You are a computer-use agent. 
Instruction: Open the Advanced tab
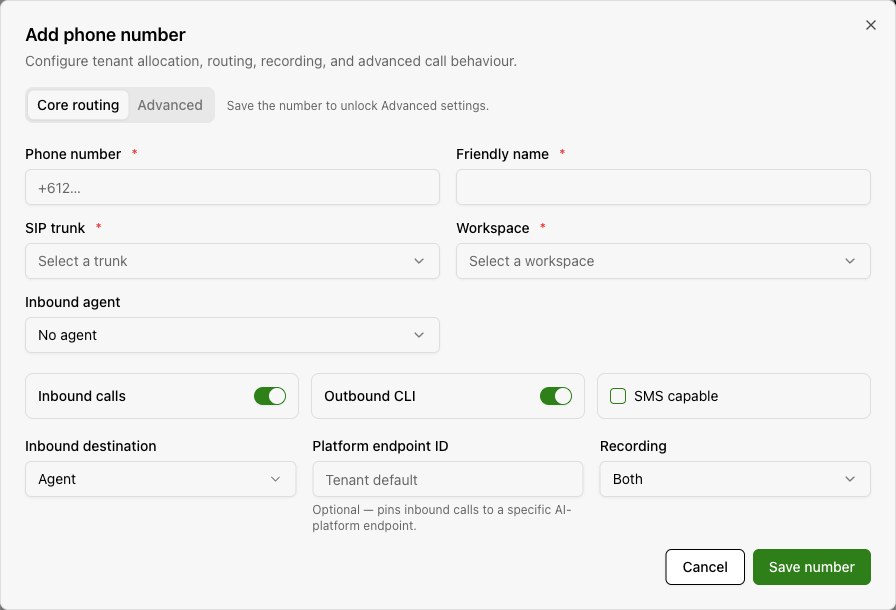170,105
